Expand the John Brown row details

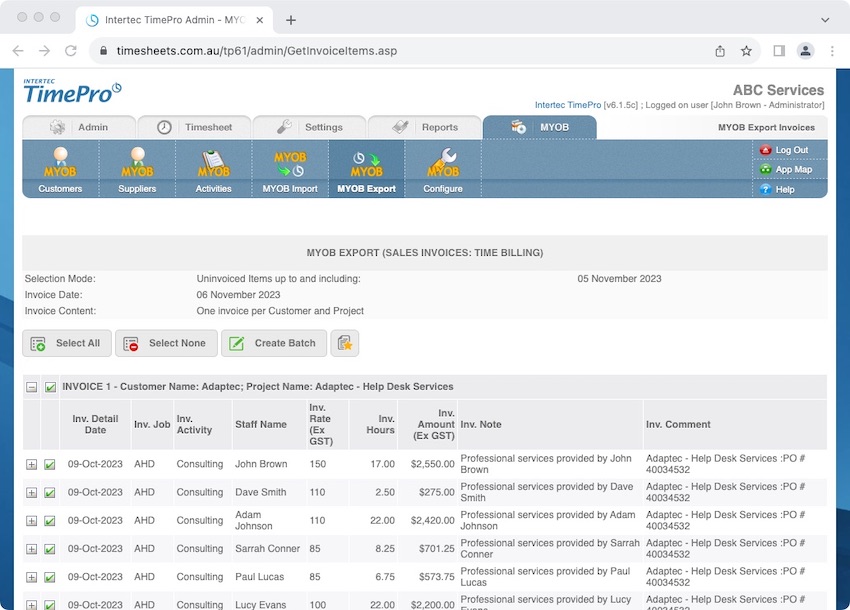click(x=31, y=465)
